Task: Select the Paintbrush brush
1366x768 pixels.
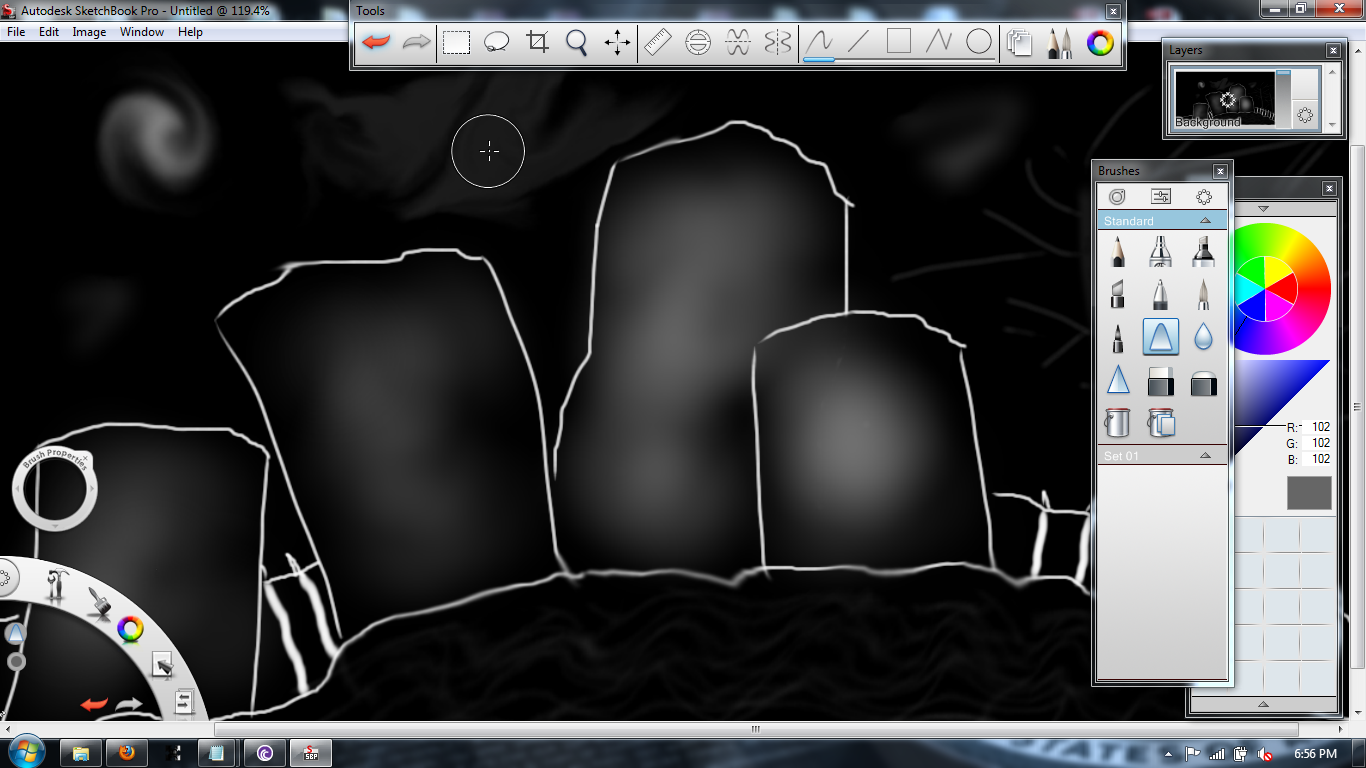Action: [x=1203, y=294]
